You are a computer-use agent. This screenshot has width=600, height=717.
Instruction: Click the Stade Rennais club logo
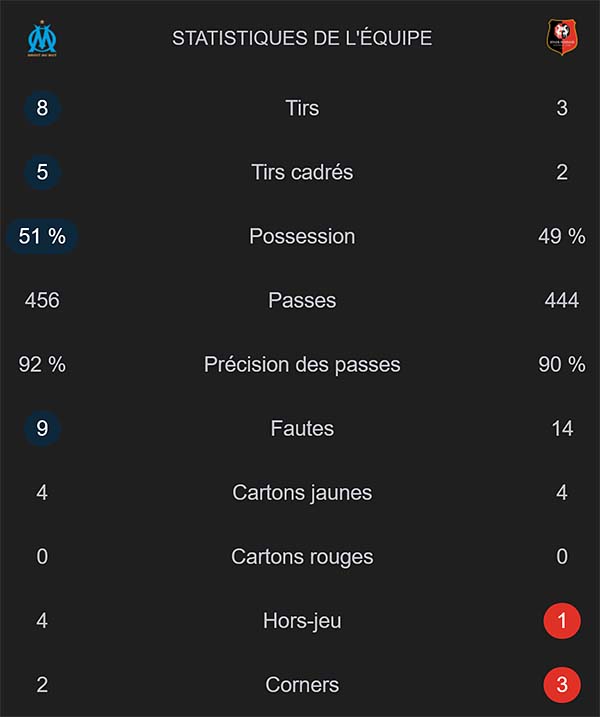[x=561, y=38]
